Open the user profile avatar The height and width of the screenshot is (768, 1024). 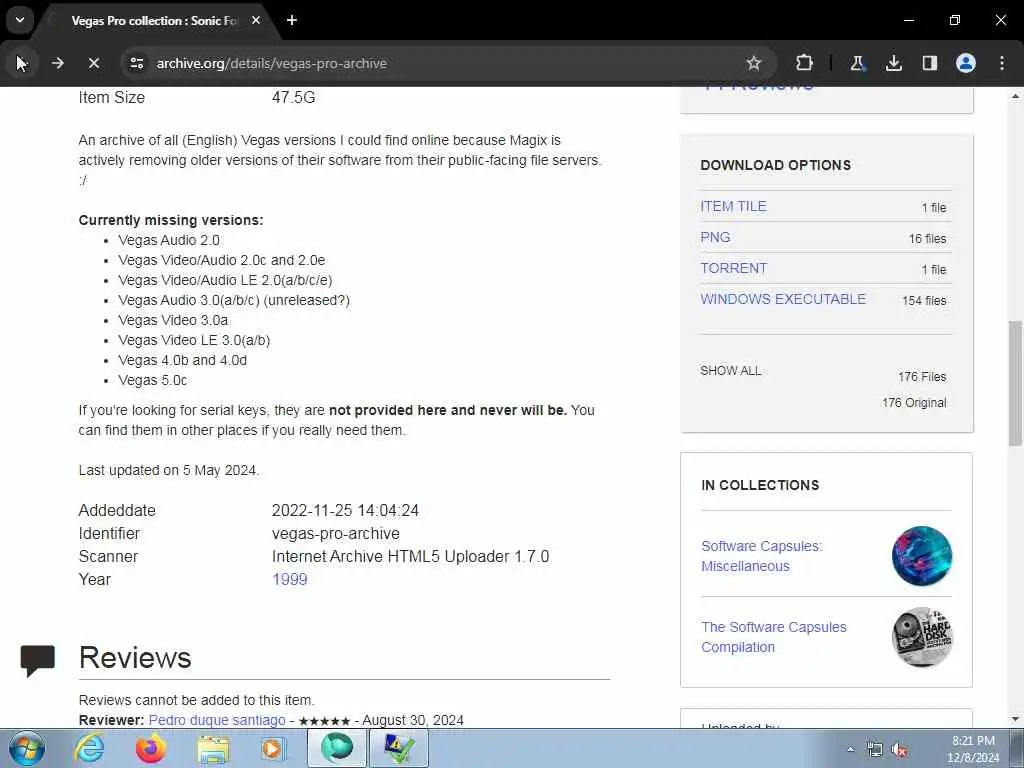[965, 63]
